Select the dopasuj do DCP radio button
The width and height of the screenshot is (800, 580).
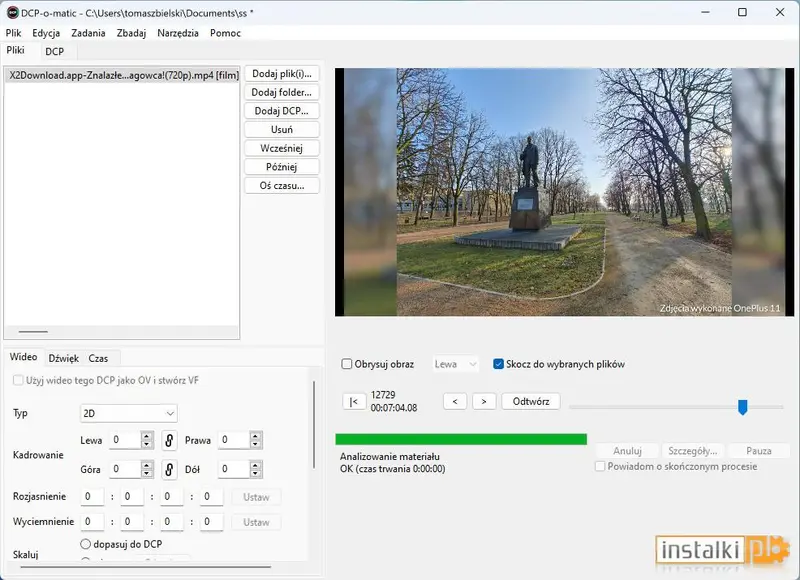86,544
